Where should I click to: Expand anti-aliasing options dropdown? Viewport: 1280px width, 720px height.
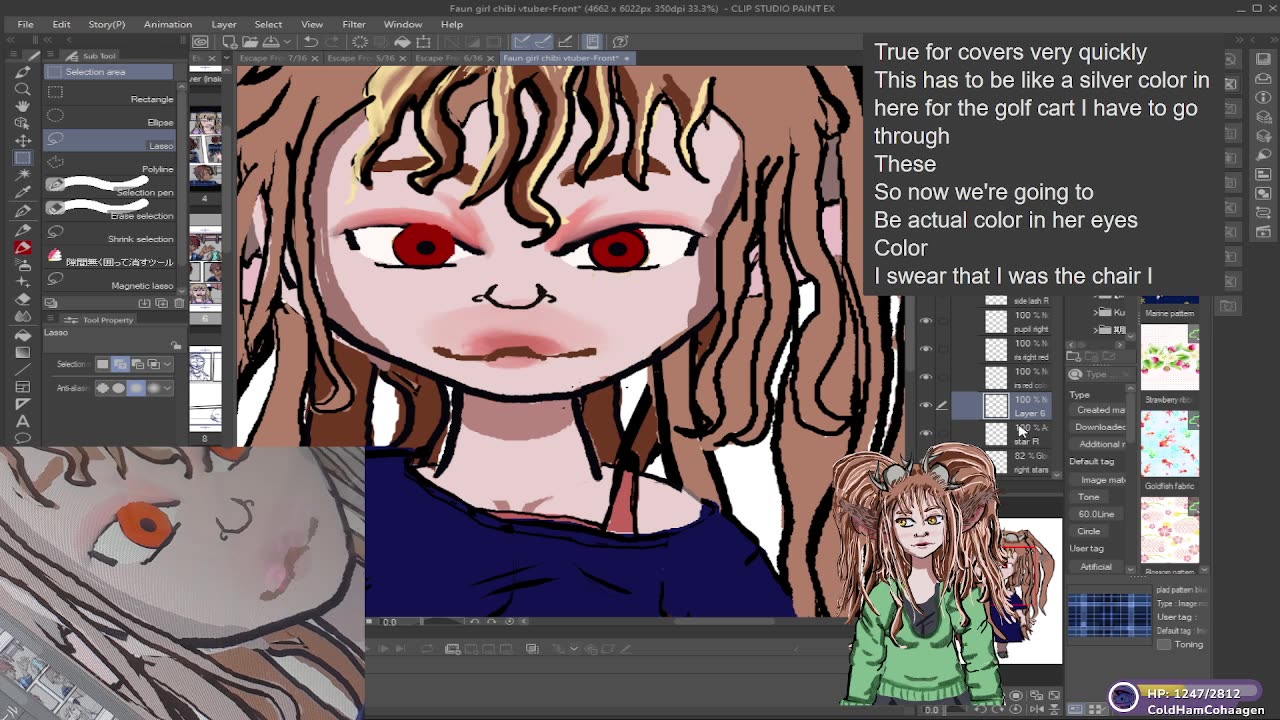167,388
